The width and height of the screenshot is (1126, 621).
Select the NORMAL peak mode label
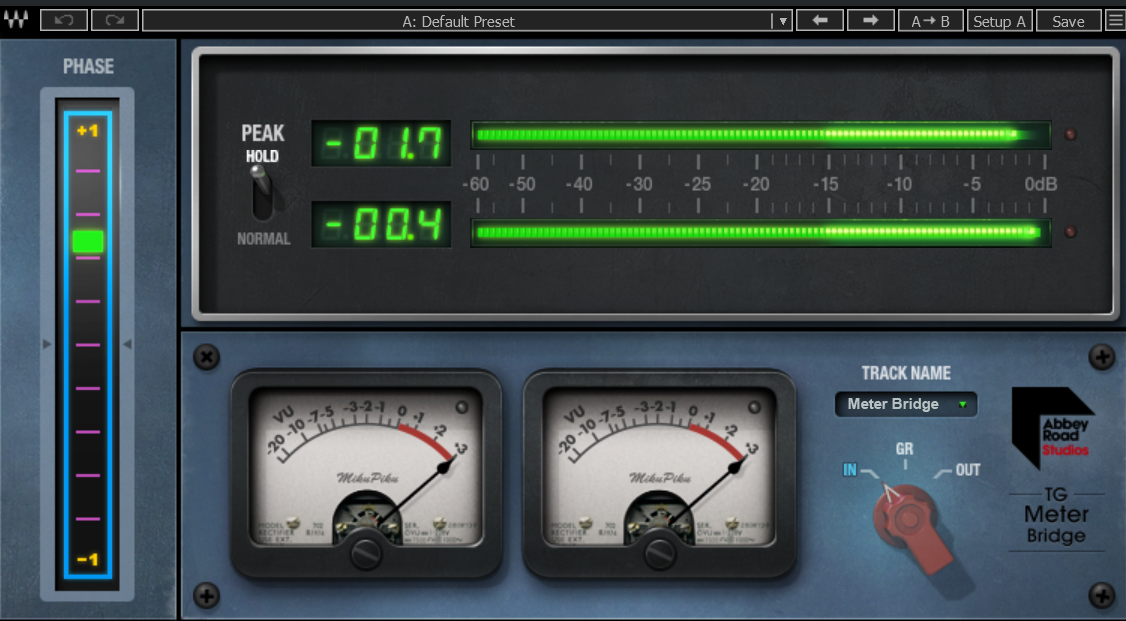pos(264,238)
